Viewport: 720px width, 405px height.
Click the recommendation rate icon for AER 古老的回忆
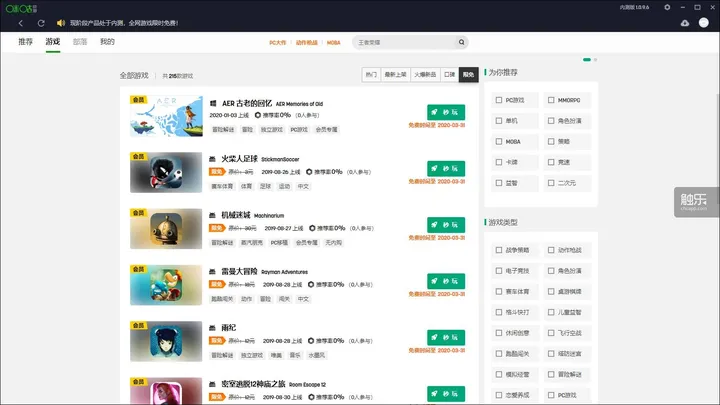pyautogui.click(x=258, y=115)
